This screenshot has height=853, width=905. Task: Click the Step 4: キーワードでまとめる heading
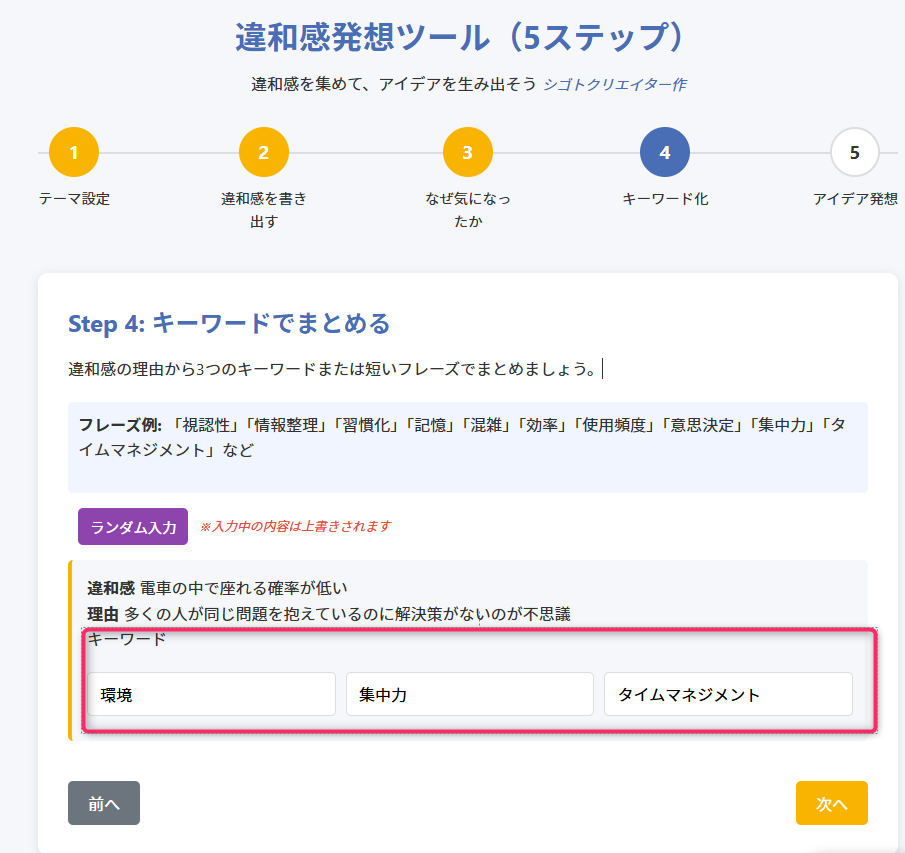pyautogui.click(x=229, y=323)
